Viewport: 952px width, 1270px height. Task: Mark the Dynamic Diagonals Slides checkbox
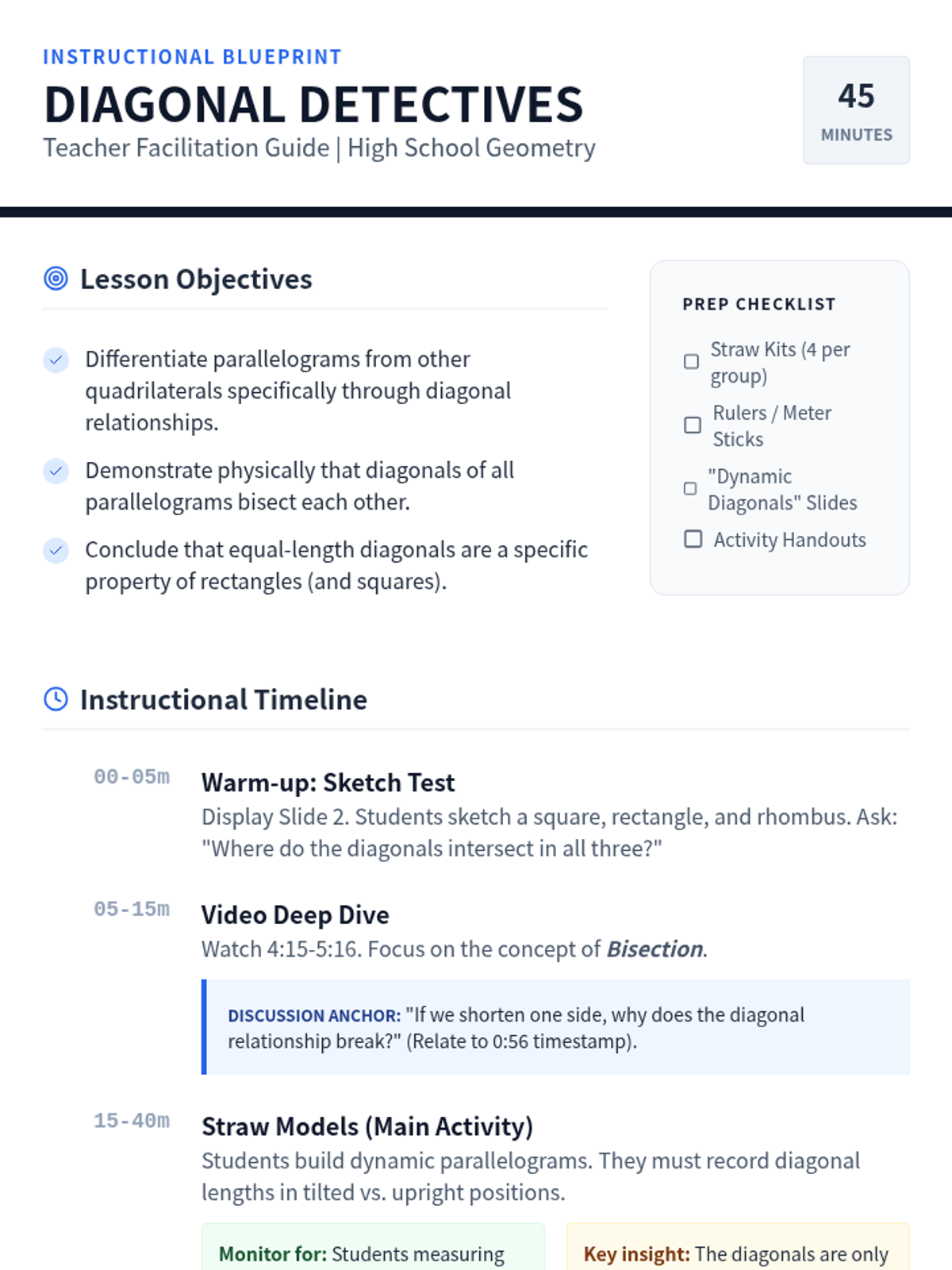(x=690, y=489)
